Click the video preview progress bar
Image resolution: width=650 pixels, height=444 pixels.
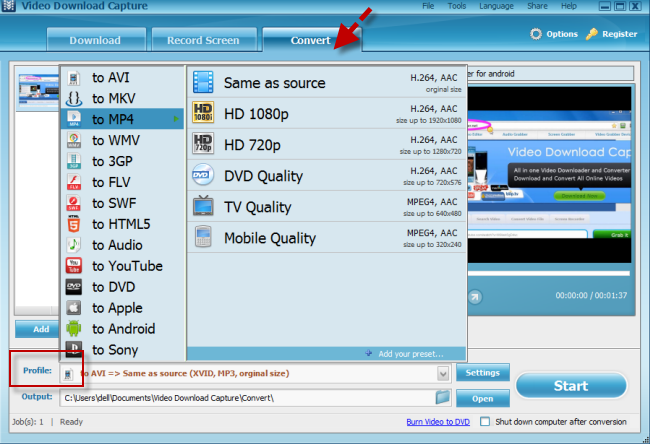coord(548,274)
